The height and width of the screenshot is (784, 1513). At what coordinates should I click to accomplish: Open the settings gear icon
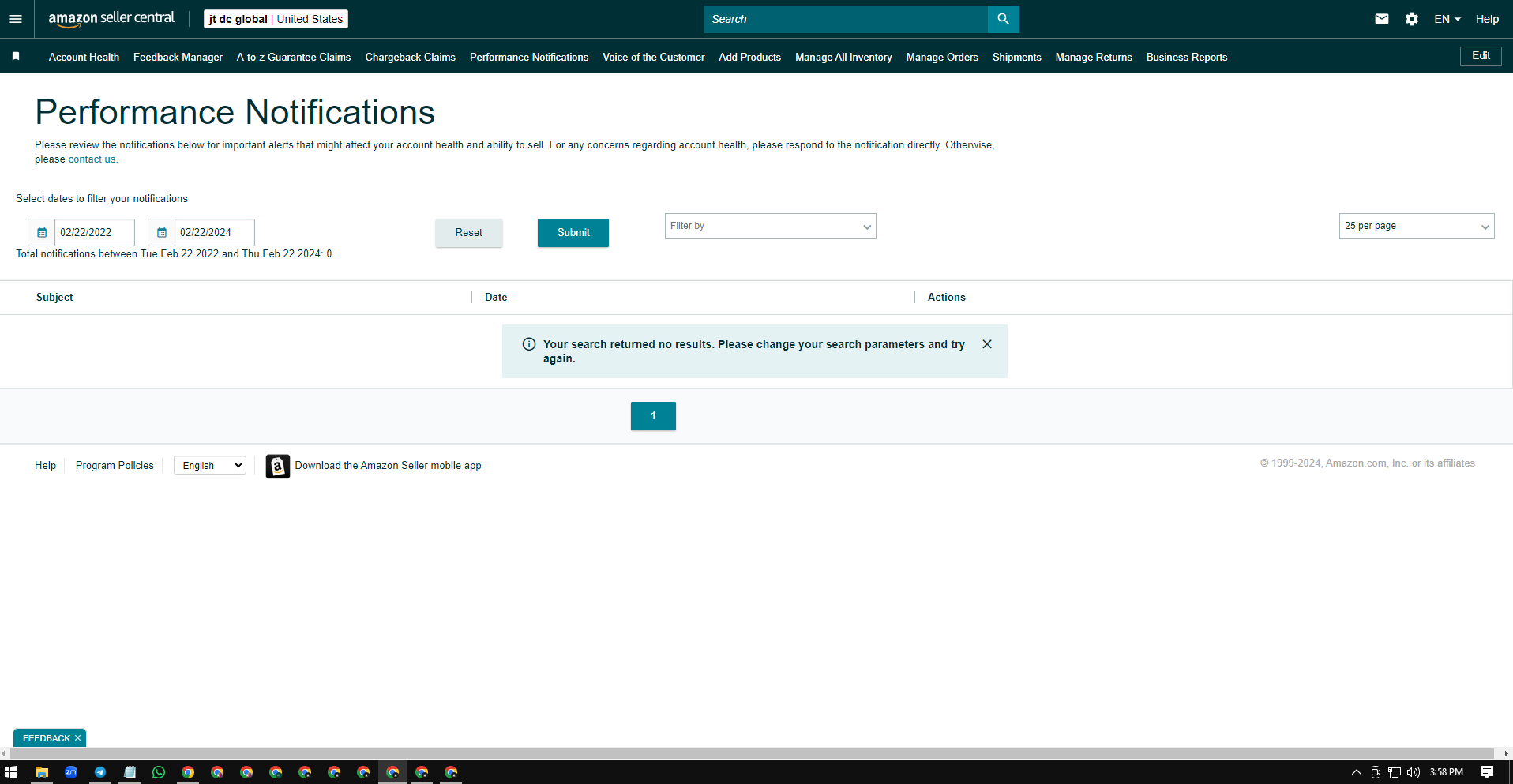click(x=1412, y=19)
